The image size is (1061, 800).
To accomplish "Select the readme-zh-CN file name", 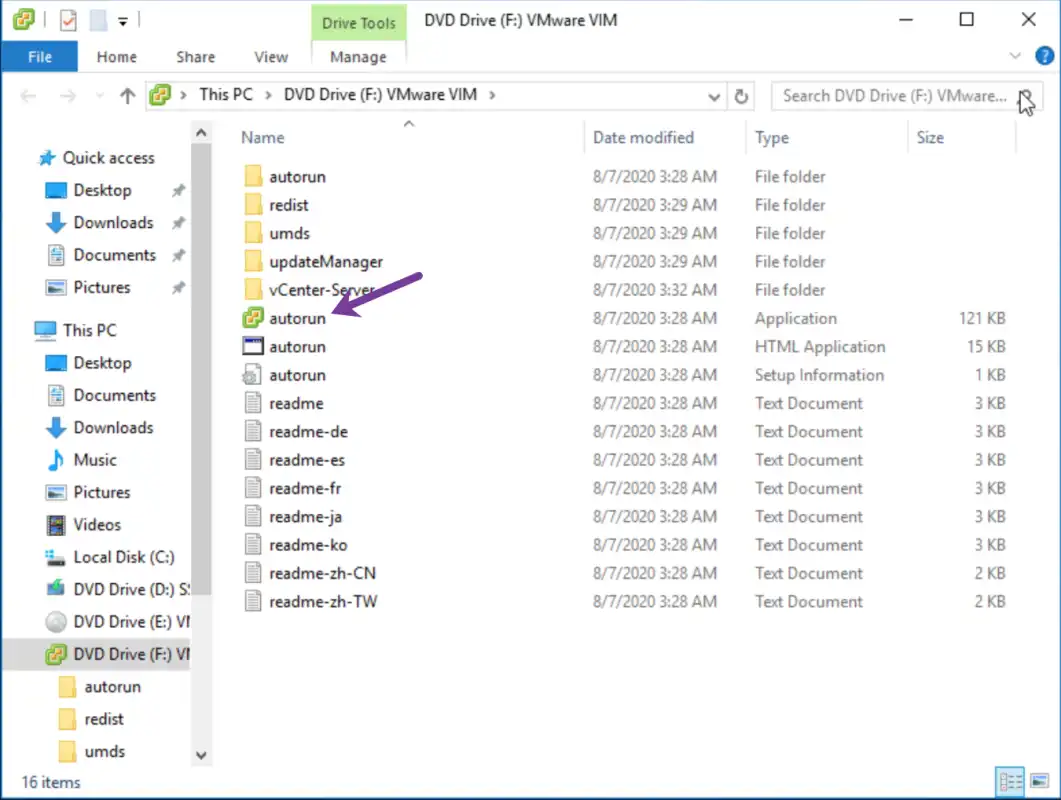I will click(322, 573).
